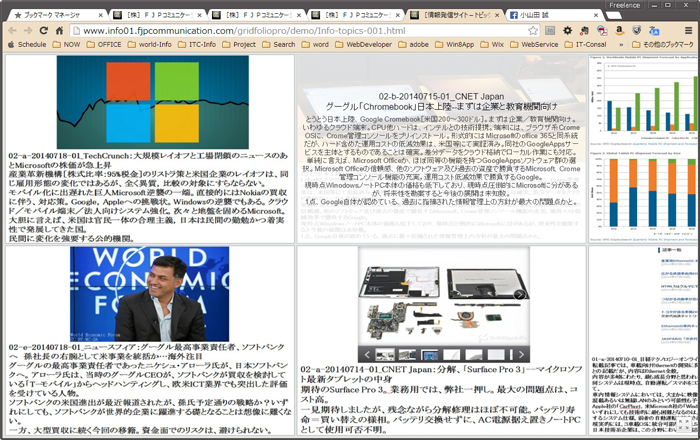This screenshot has height=440, width=700.
Task: Click the PDF converter extension icon
Action: (602, 30)
